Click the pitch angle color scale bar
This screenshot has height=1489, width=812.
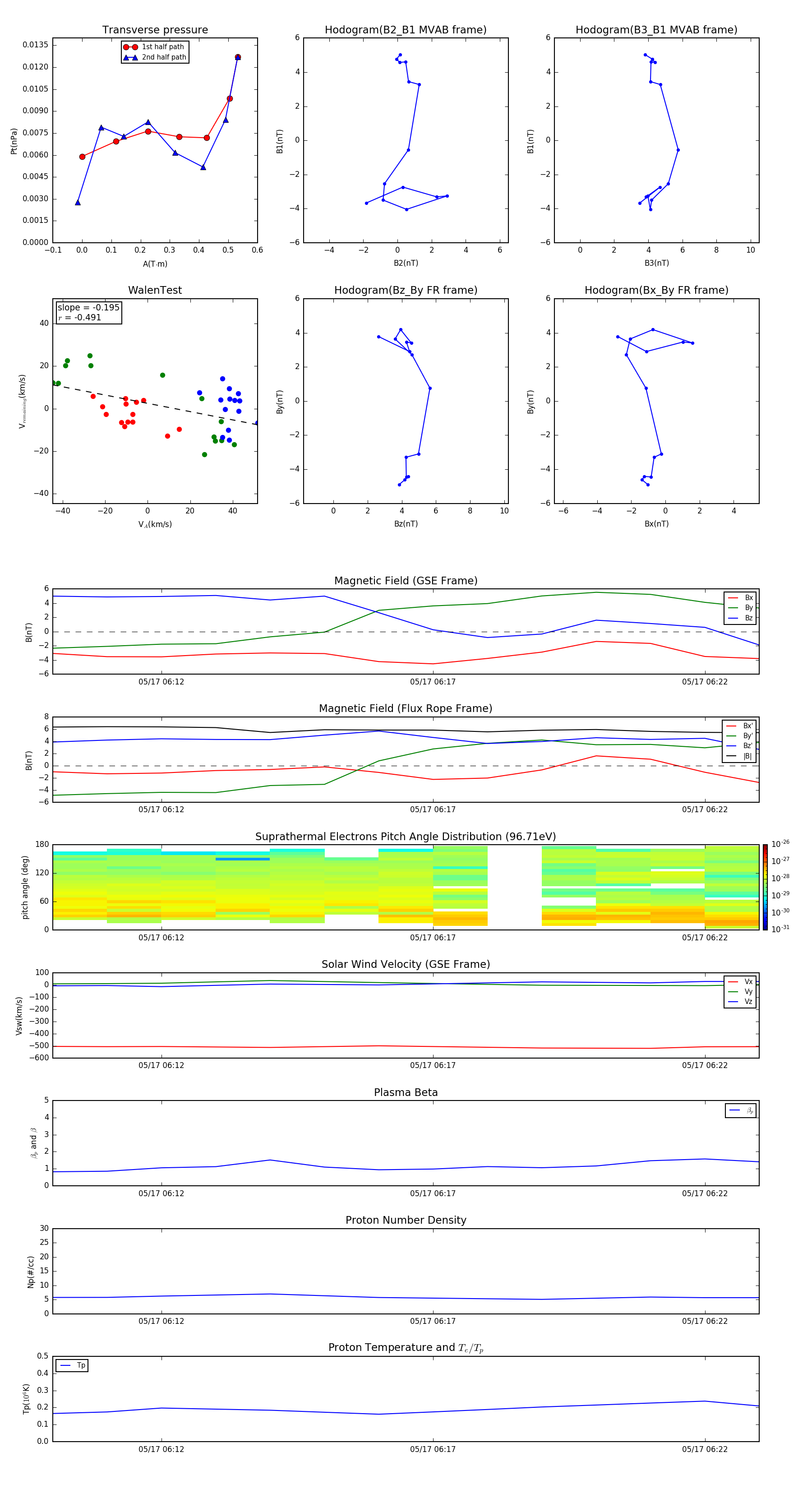click(765, 887)
